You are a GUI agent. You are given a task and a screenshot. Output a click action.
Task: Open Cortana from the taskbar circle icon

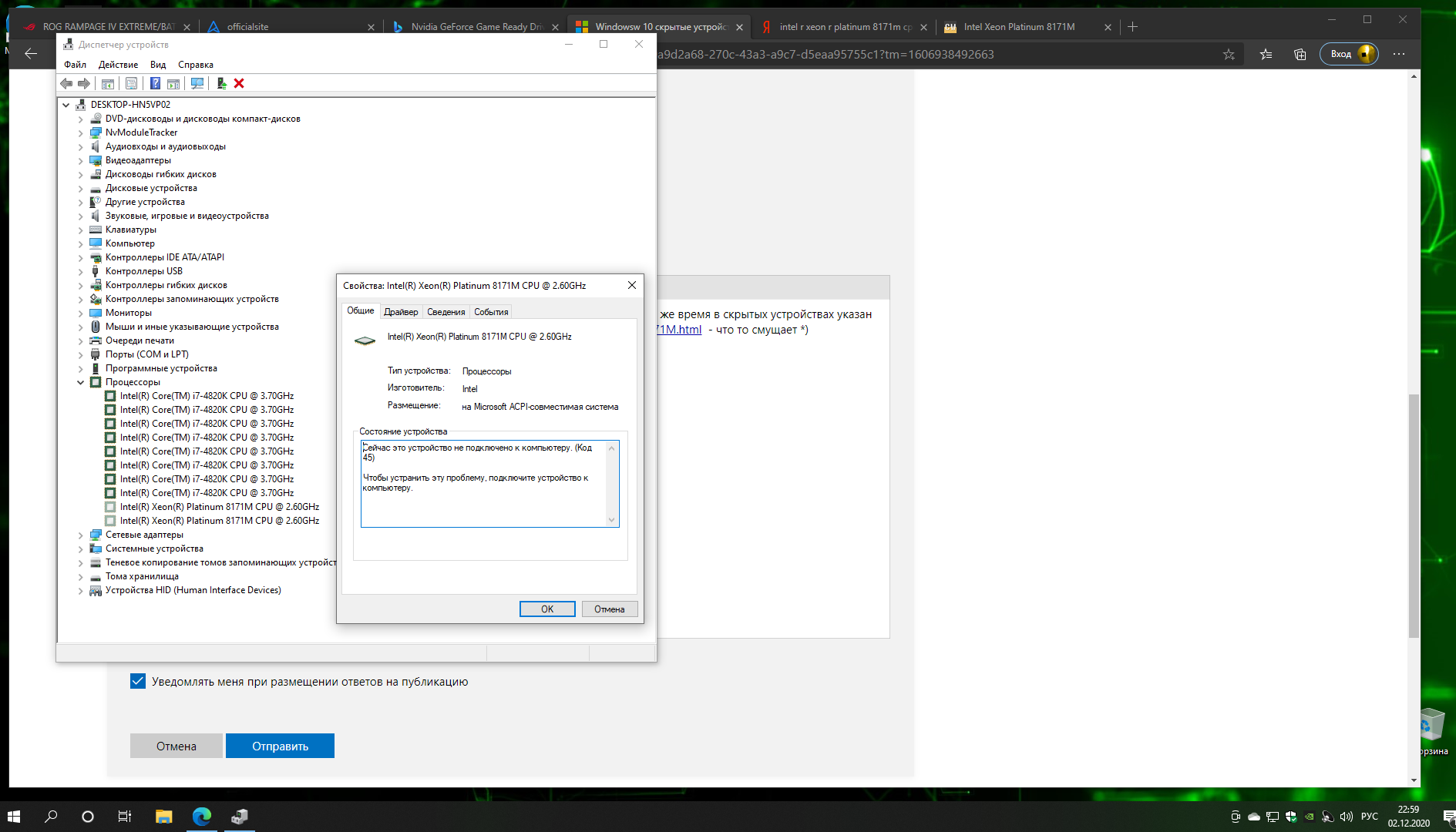pyautogui.click(x=88, y=817)
